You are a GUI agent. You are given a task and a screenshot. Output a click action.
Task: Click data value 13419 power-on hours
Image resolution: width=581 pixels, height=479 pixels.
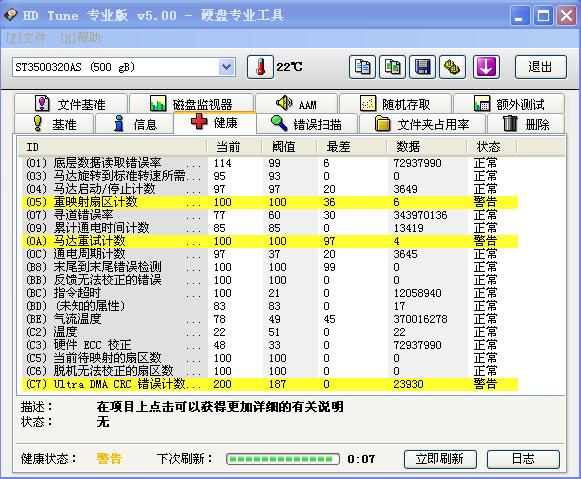tap(408, 228)
